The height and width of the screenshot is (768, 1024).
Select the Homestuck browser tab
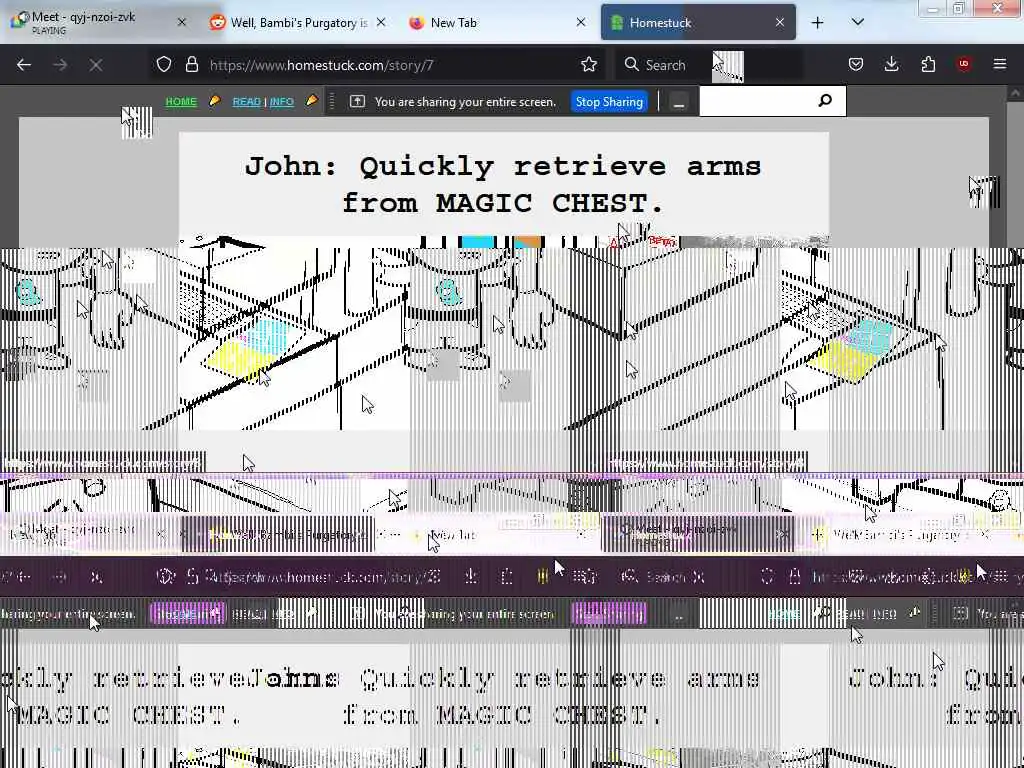click(x=697, y=22)
